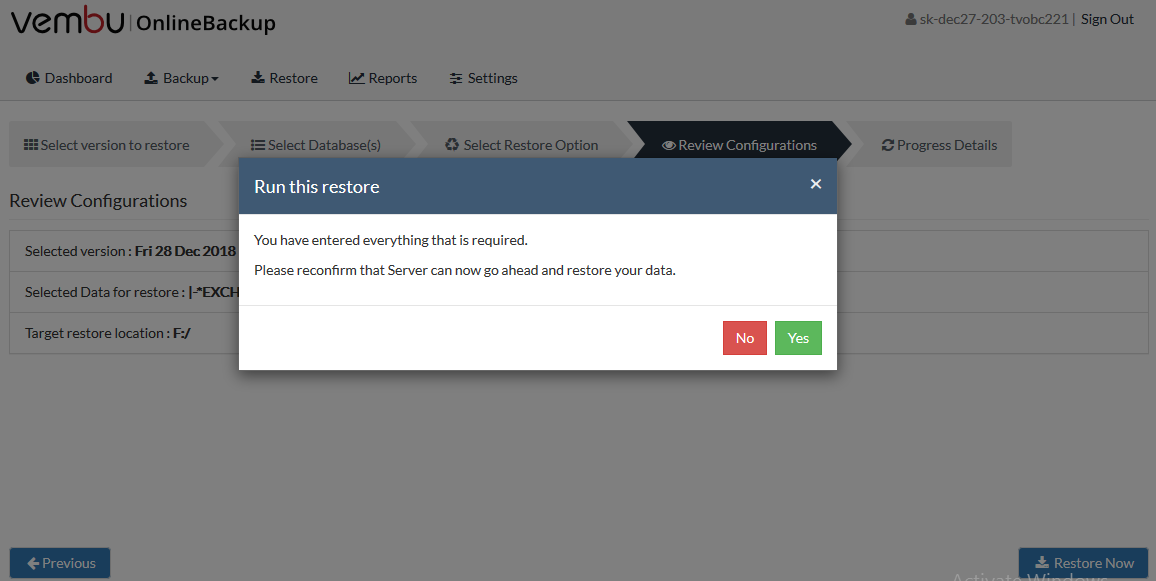
Task: Click the Review Configurations page heading
Action: point(98,201)
